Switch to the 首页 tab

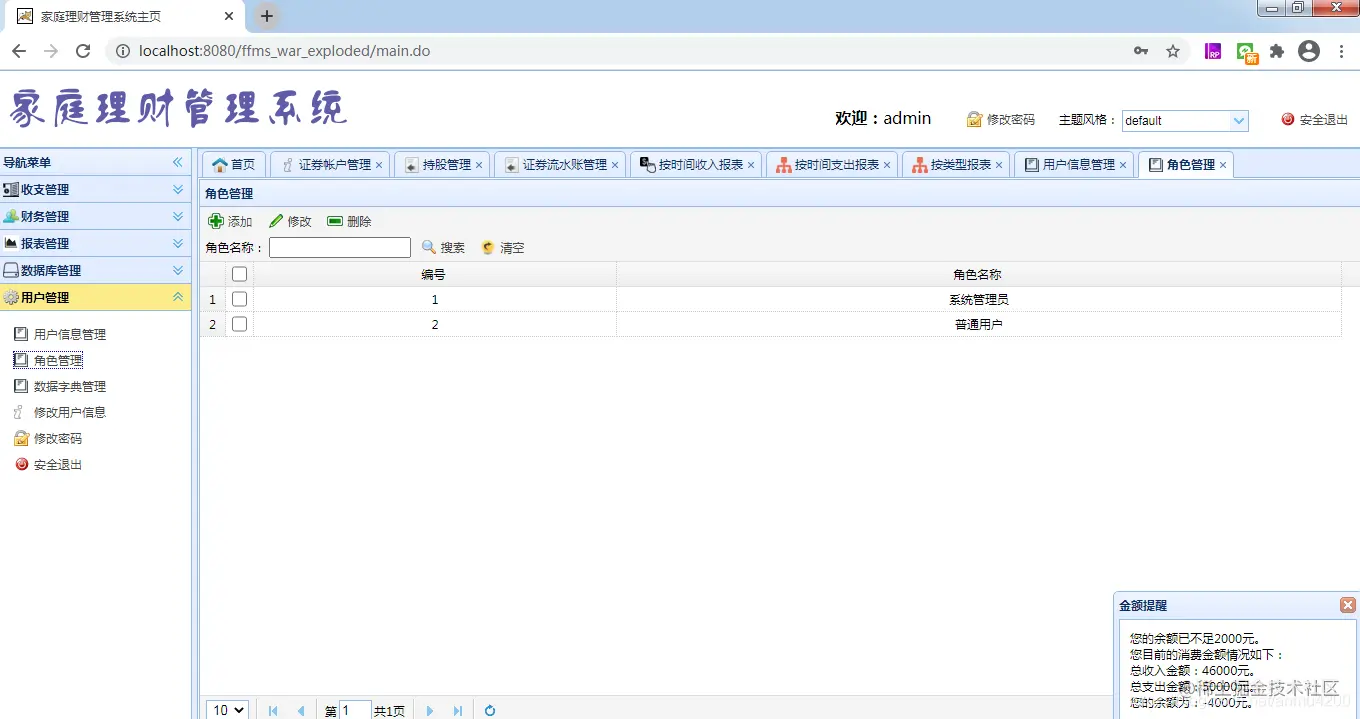pyautogui.click(x=232, y=164)
